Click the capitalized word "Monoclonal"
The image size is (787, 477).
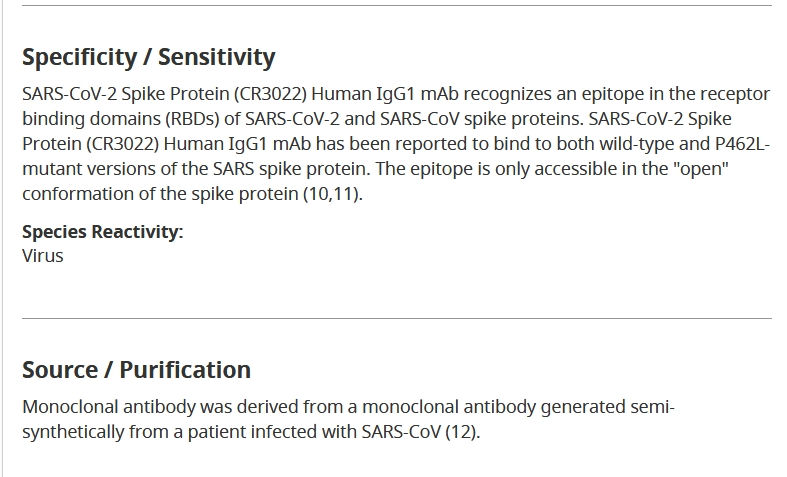tap(70, 407)
